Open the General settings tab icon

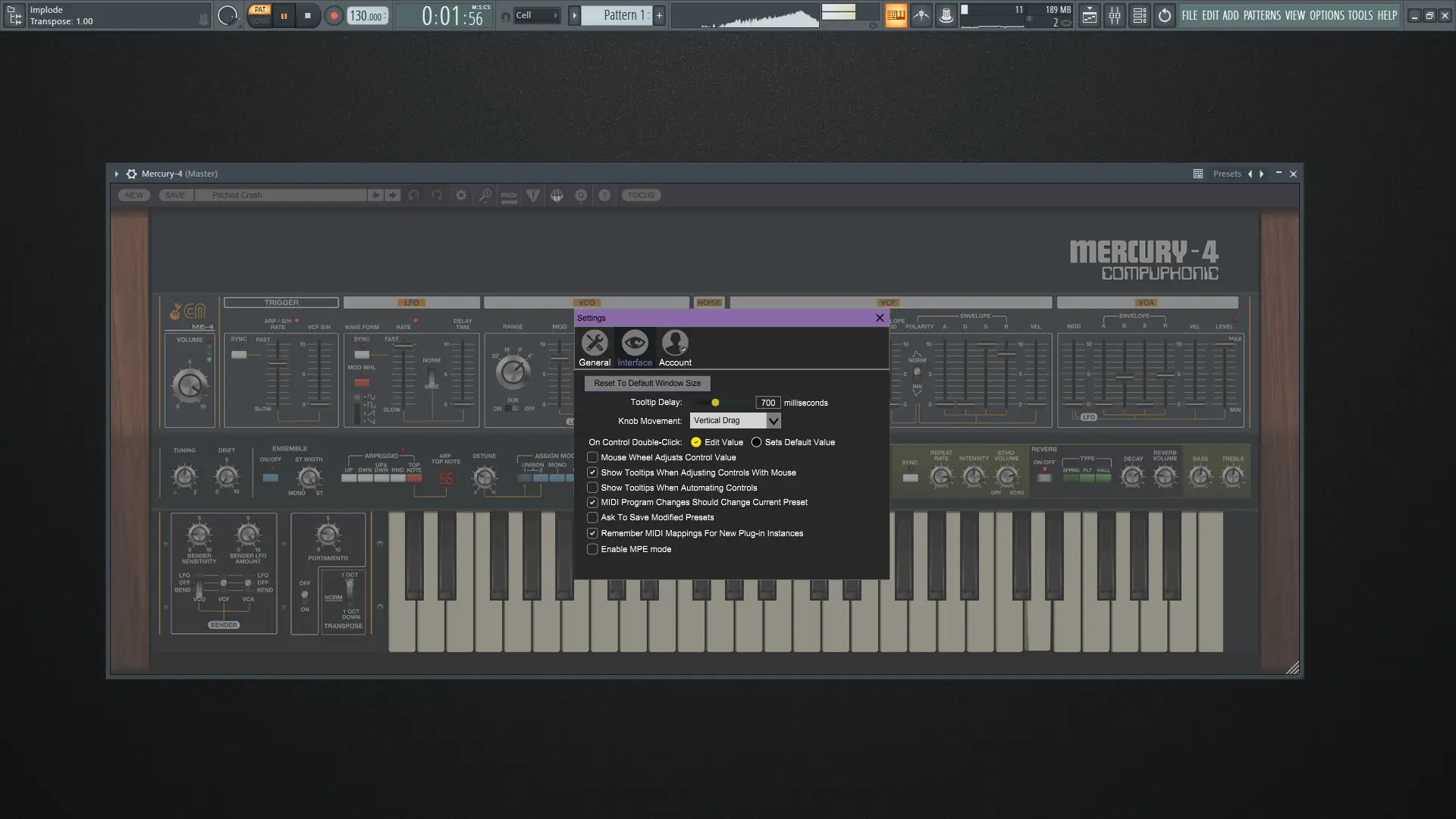(x=595, y=344)
